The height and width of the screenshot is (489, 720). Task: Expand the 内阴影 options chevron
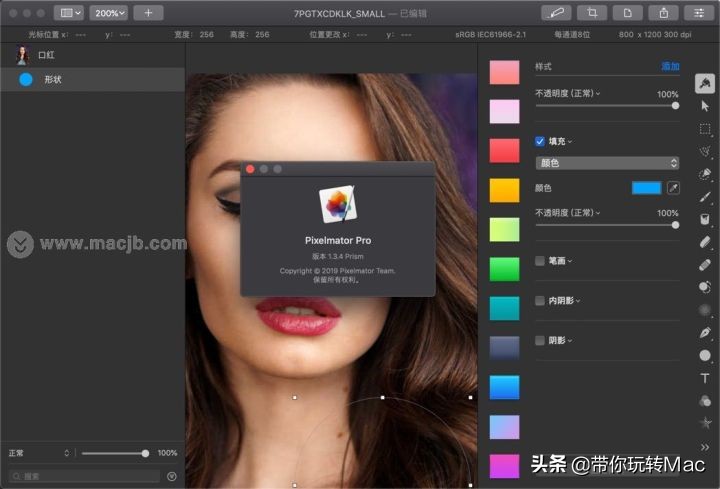click(578, 301)
